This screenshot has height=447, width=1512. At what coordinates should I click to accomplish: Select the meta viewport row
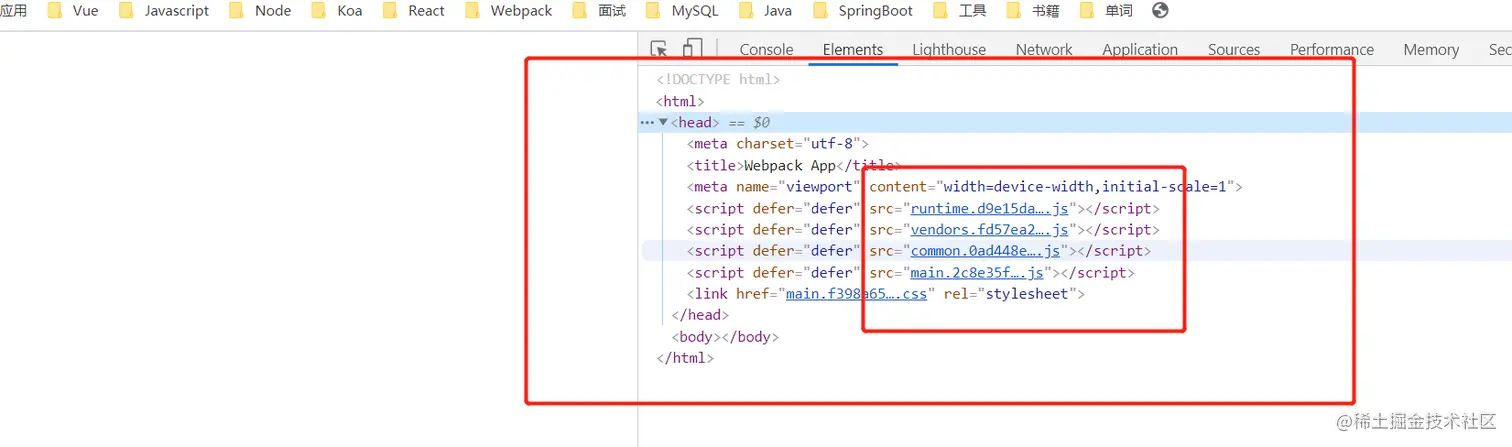tap(964, 187)
